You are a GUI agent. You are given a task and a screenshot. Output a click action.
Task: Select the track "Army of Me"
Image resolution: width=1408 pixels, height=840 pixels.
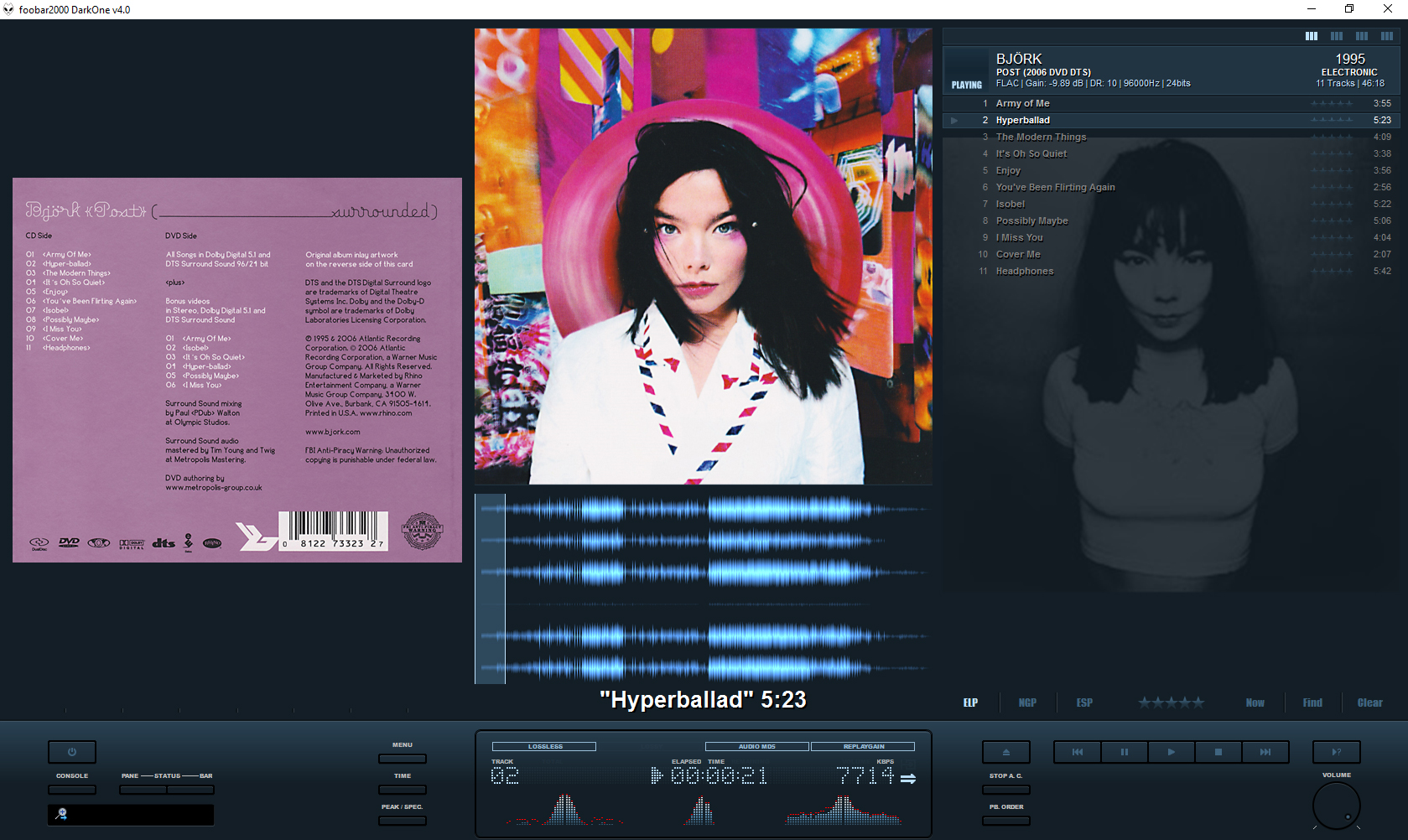click(x=1171, y=103)
